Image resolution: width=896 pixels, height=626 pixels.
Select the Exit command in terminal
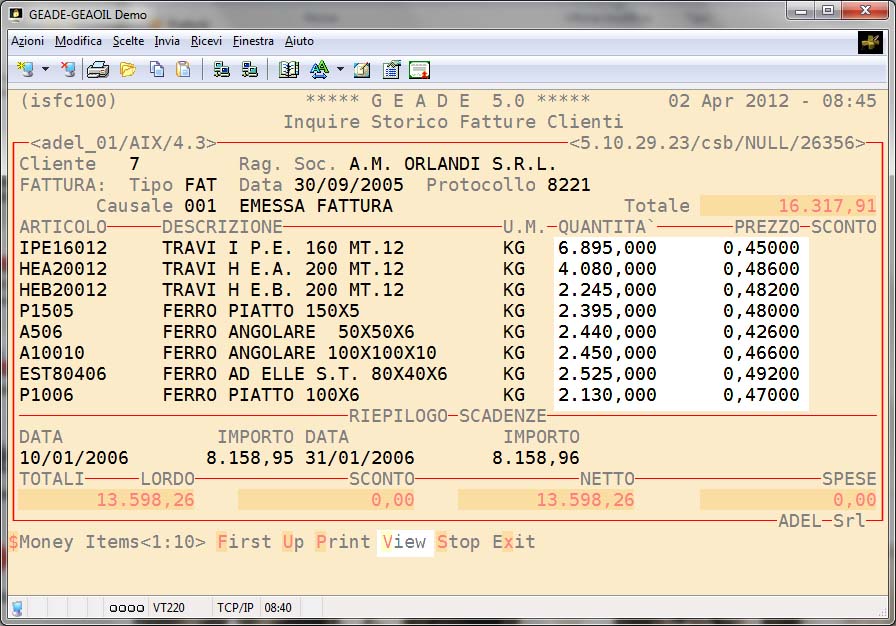pos(513,542)
